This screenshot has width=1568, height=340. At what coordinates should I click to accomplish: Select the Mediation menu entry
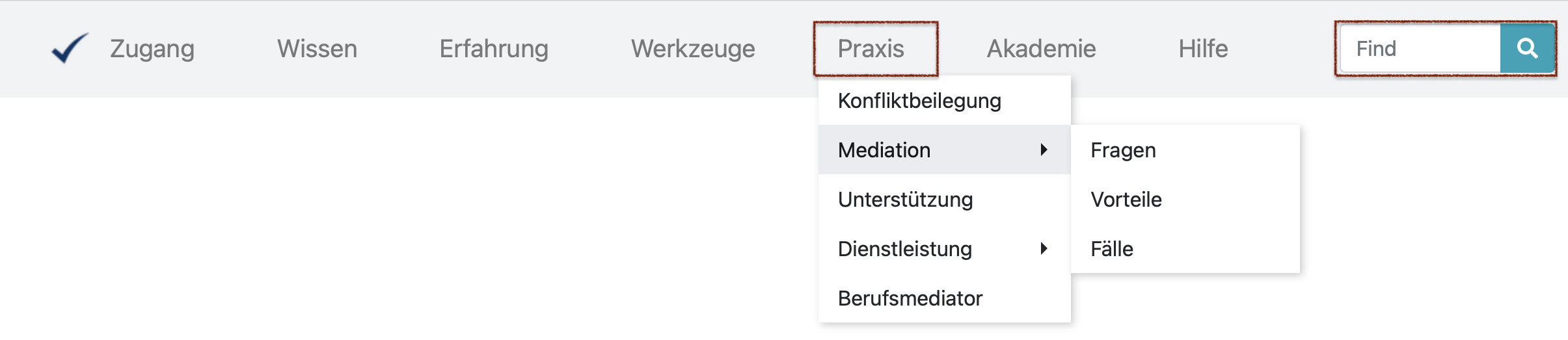pyautogui.click(x=884, y=150)
